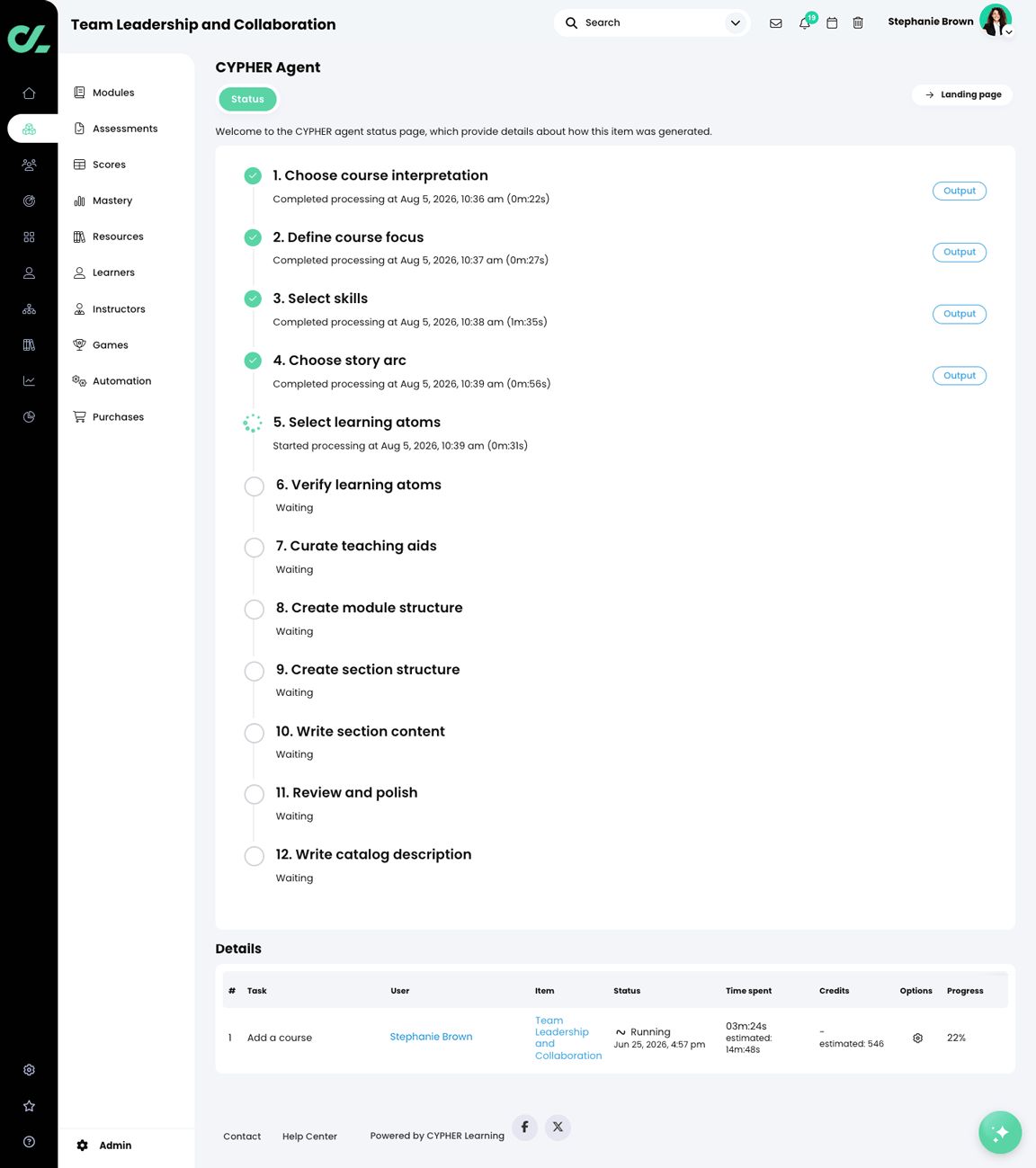The width and height of the screenshot is (1036, 1168).
Task: Expand the user menu chevron under avatar
Action: pyautogui.click(x=1009, y=32)
